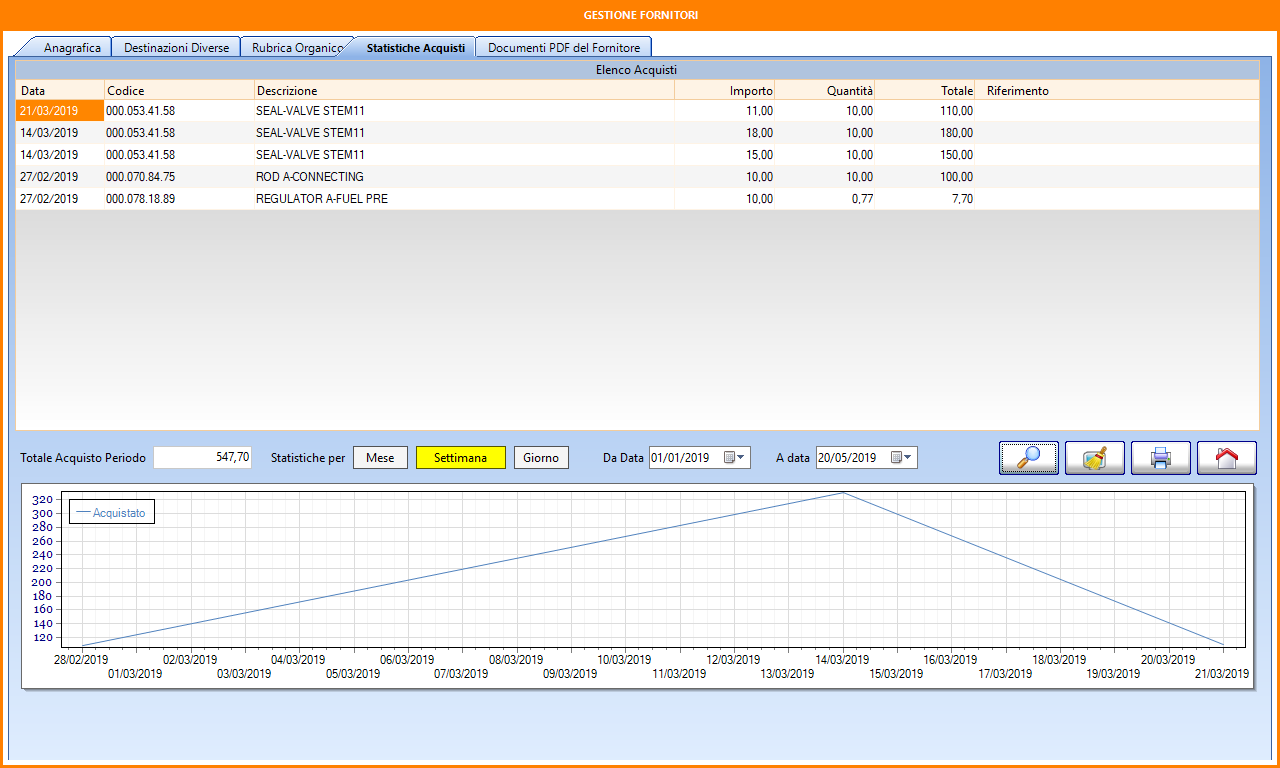This screenshot has width=1280, height=768.
Task: Click the code 000.078.18.89
Action: click(x=141, y=199)
